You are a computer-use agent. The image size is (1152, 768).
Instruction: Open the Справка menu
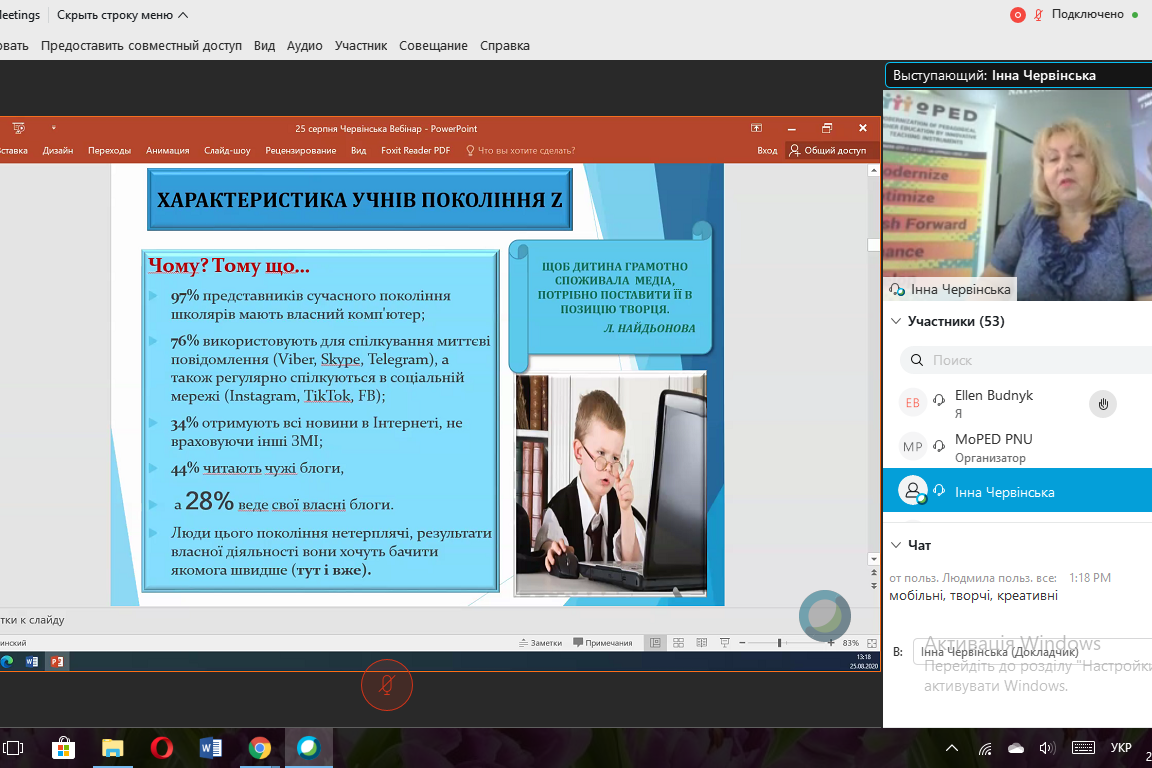coord(504,46)
